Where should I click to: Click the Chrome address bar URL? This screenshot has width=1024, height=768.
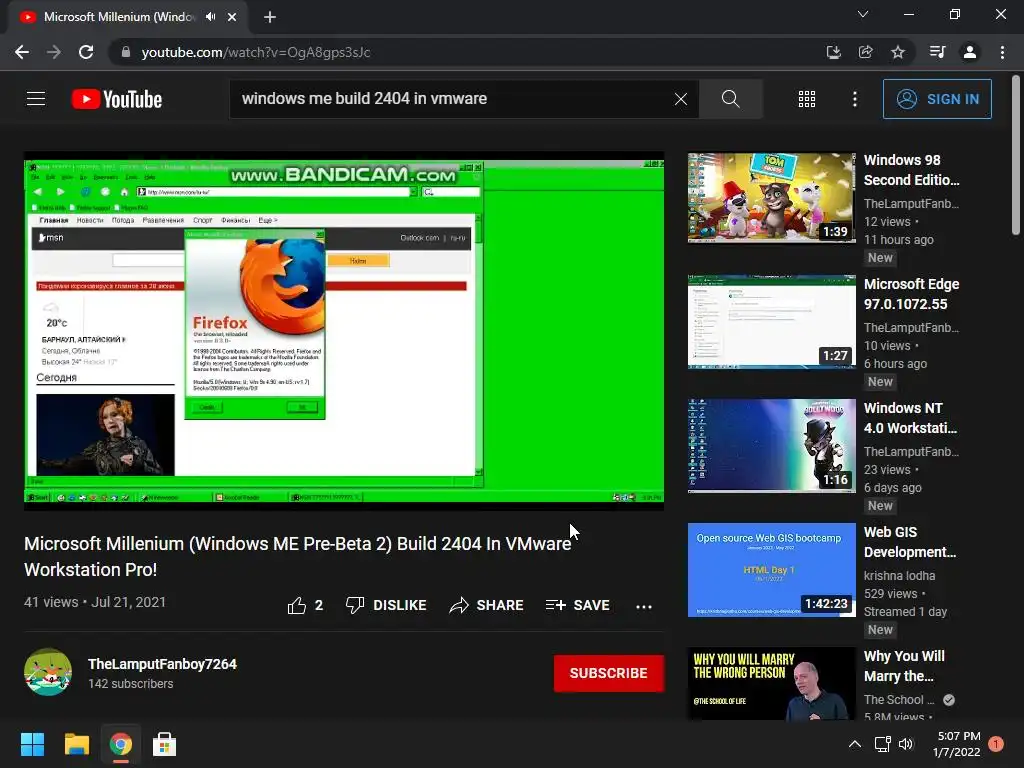[x=256, y=52]
